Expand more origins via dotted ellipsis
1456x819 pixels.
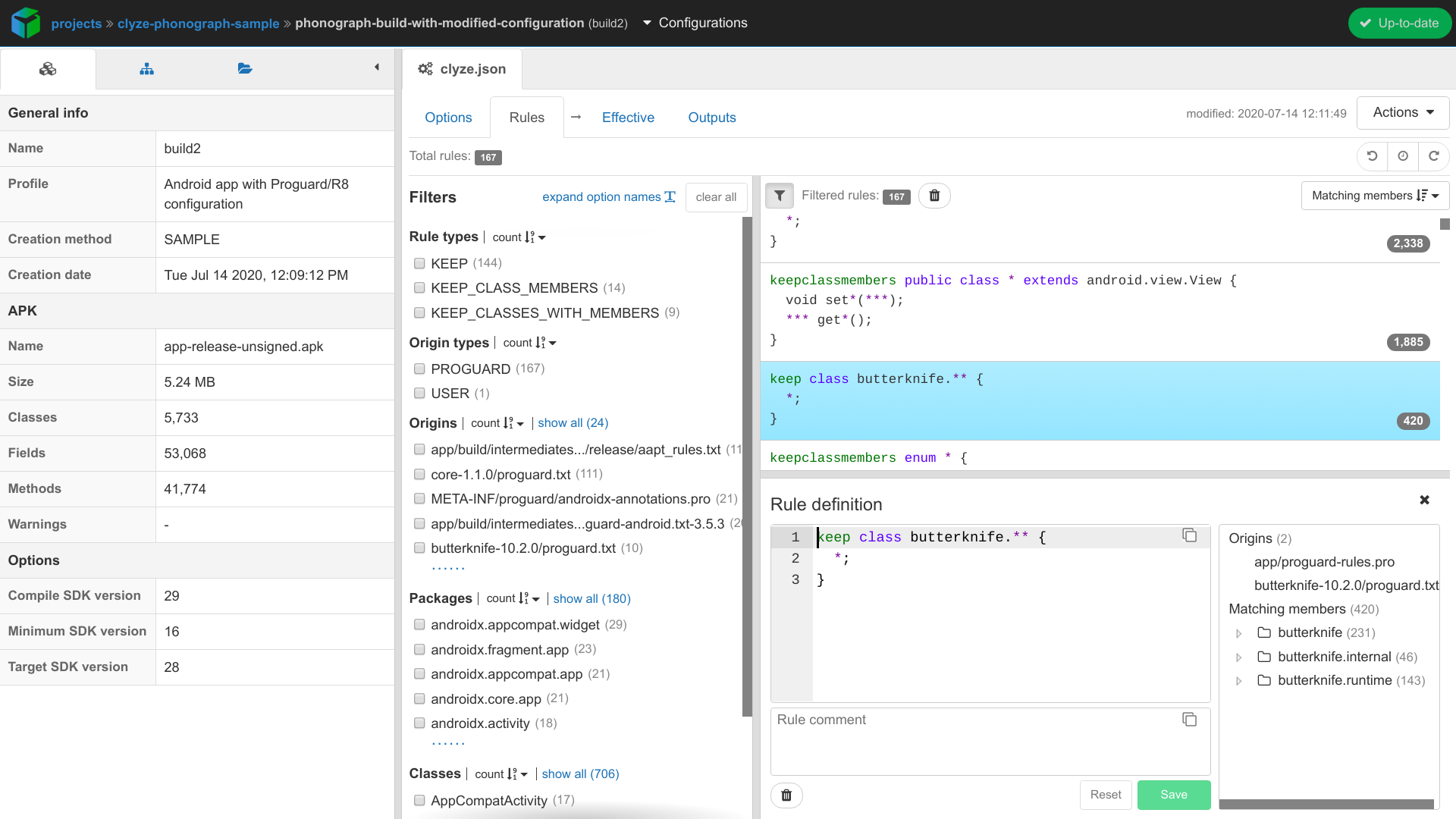448,567
